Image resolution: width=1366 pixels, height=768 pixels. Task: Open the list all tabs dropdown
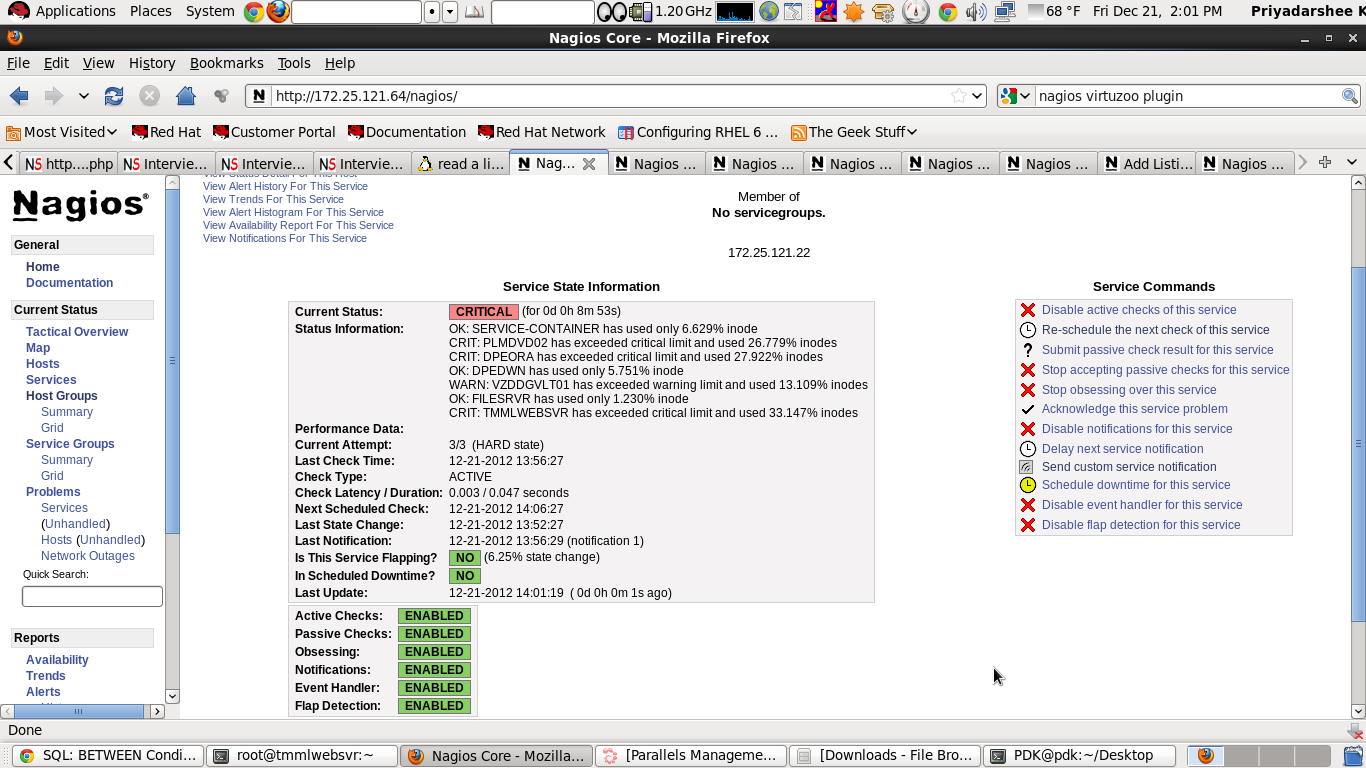click(1352, 162)
